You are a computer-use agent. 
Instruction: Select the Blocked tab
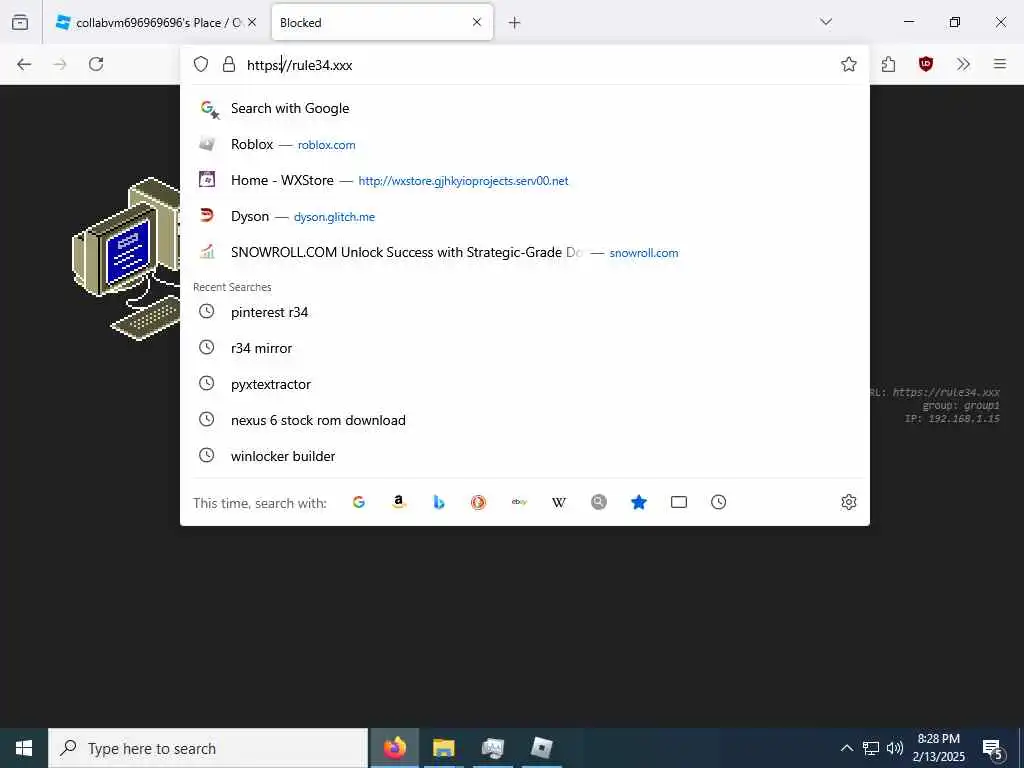click(x=382, y=23)
